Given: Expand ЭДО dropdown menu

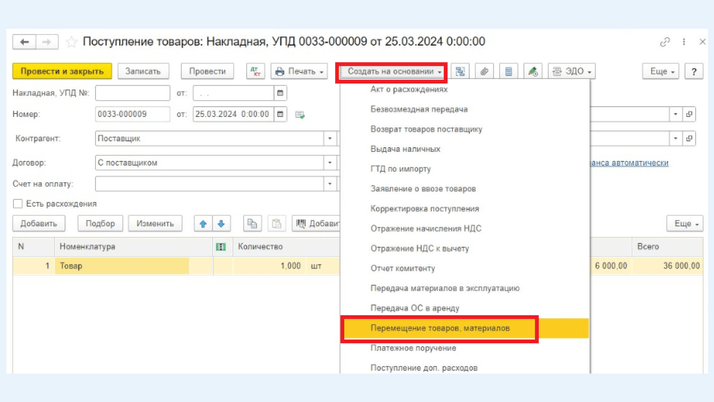Looking at the screenshot, I should pyautogui.click(x=572, y=71).
